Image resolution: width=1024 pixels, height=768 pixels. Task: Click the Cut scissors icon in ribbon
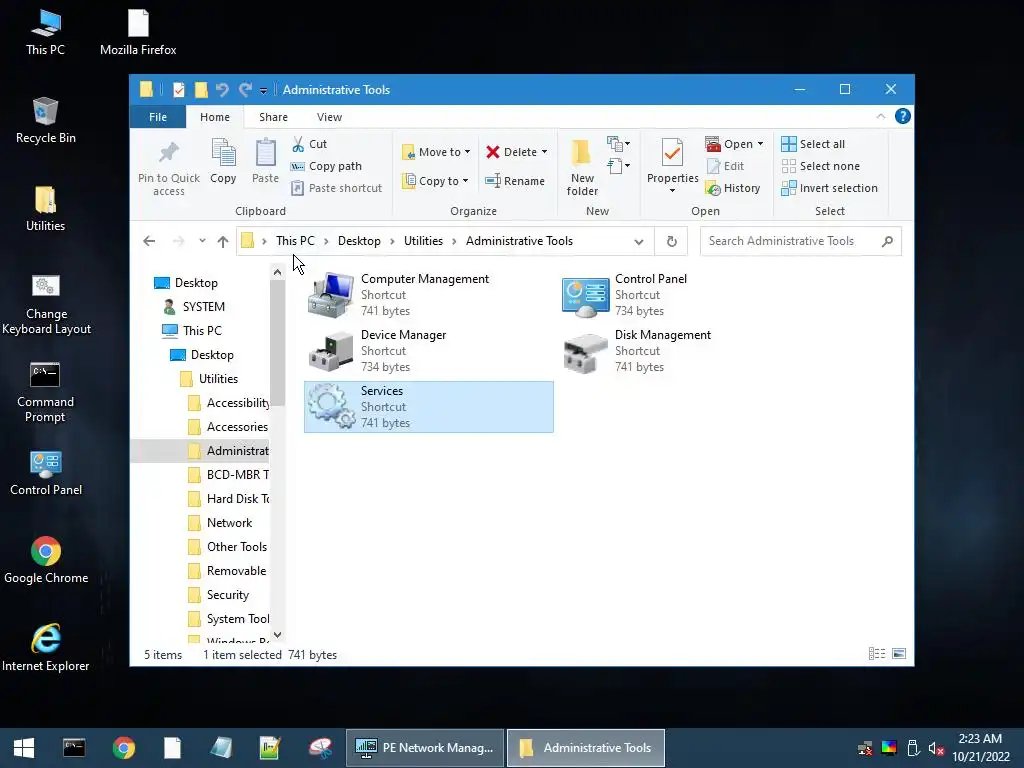click(x=298, y=144)
